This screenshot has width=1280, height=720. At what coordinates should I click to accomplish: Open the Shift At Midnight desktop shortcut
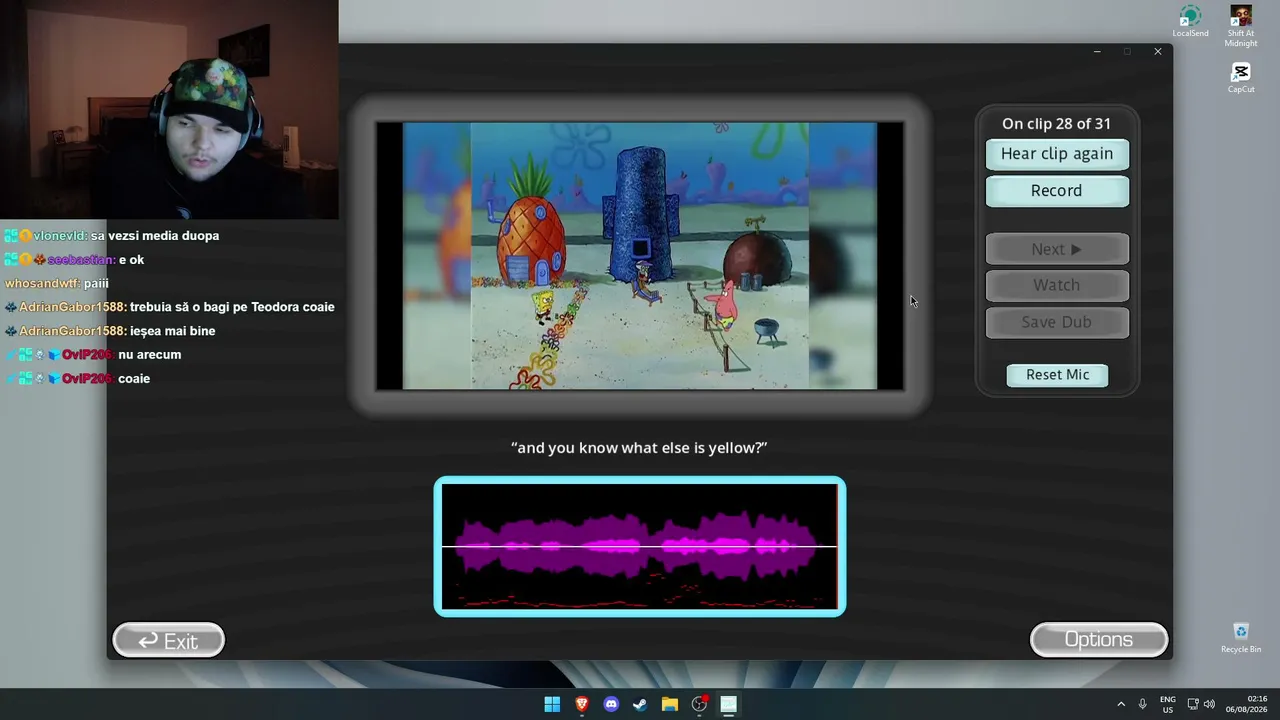point(1241,26)
